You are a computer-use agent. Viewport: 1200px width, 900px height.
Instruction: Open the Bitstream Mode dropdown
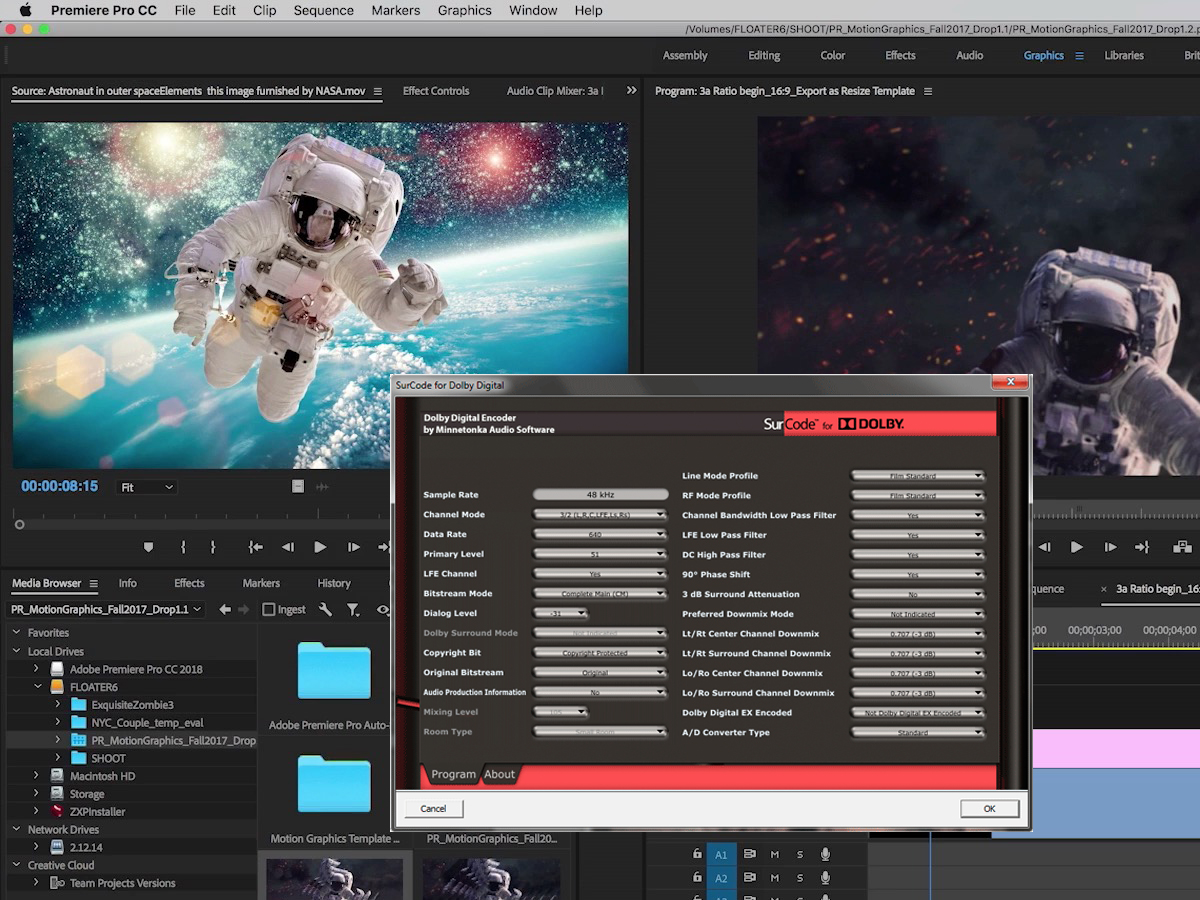(600, 594)
